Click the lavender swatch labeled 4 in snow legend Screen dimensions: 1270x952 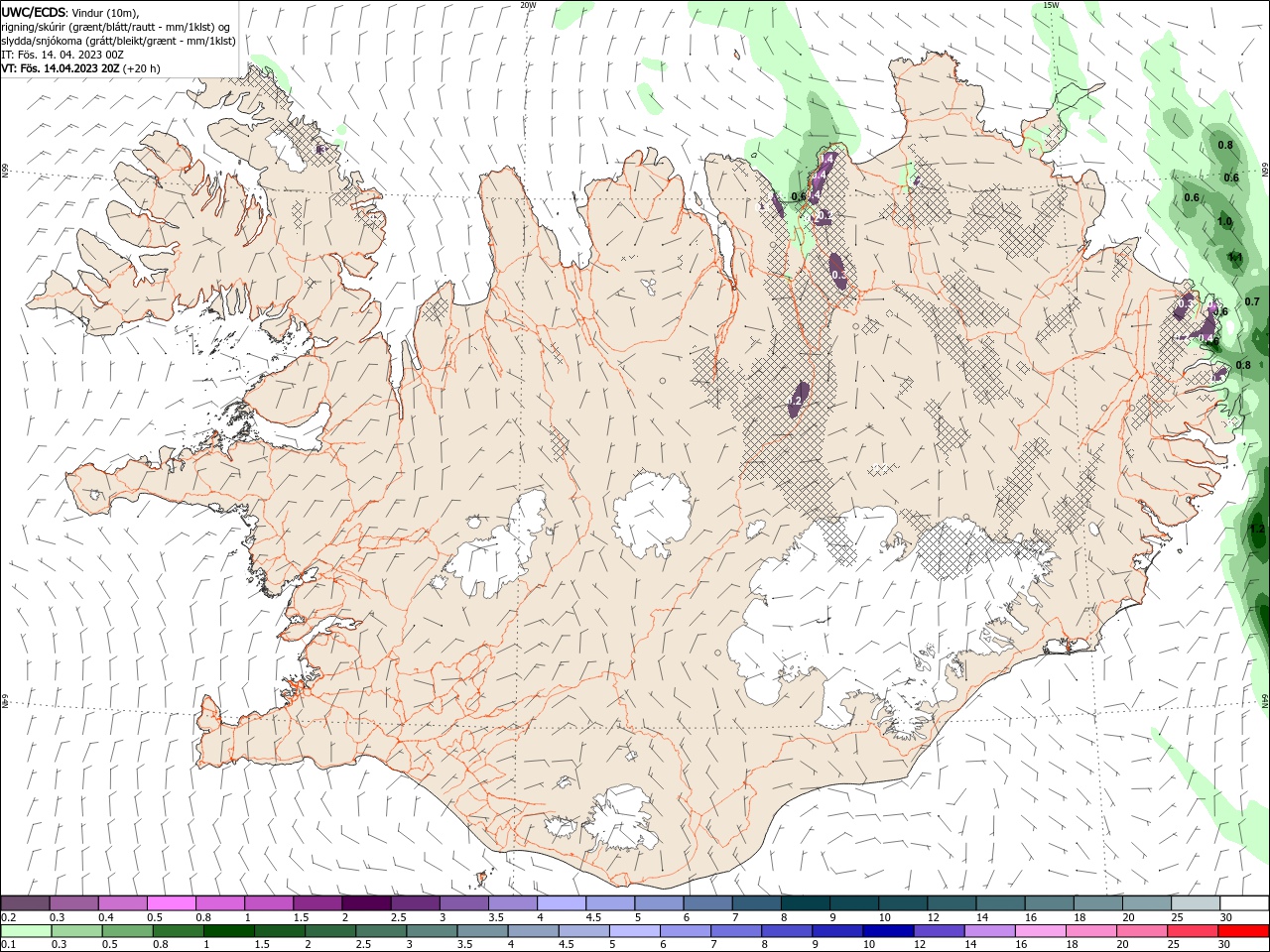[x=562, y=903]
